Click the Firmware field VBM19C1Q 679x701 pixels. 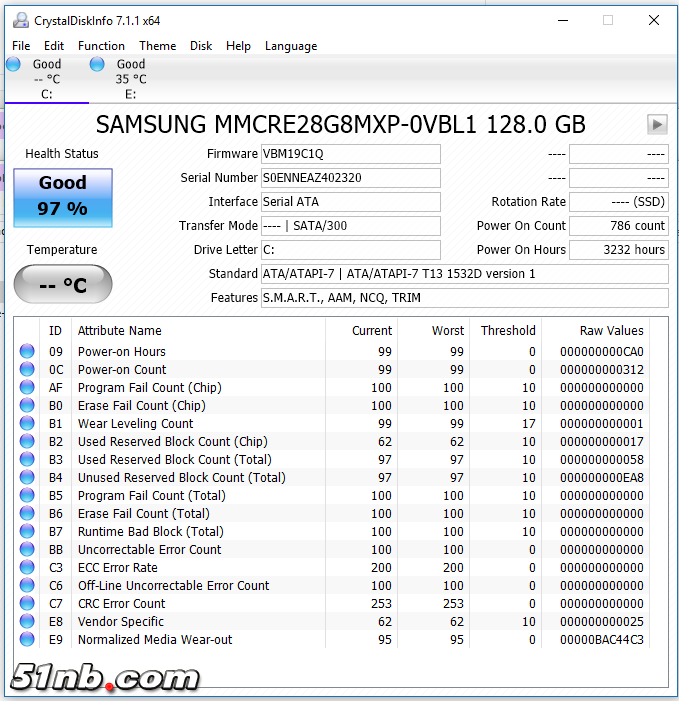point(350,154)
